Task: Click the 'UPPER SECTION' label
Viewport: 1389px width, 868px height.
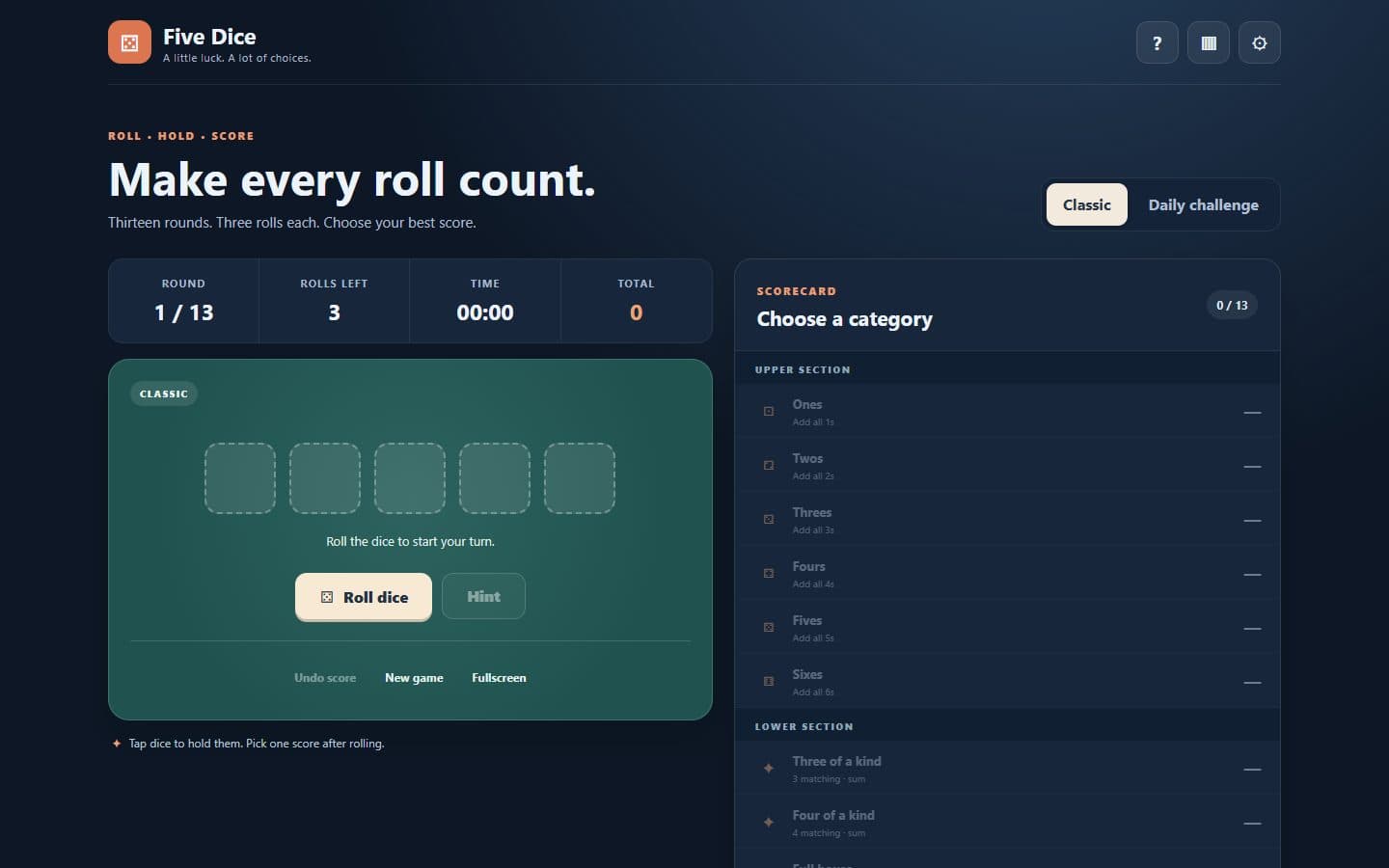Action: click(803, 369)
